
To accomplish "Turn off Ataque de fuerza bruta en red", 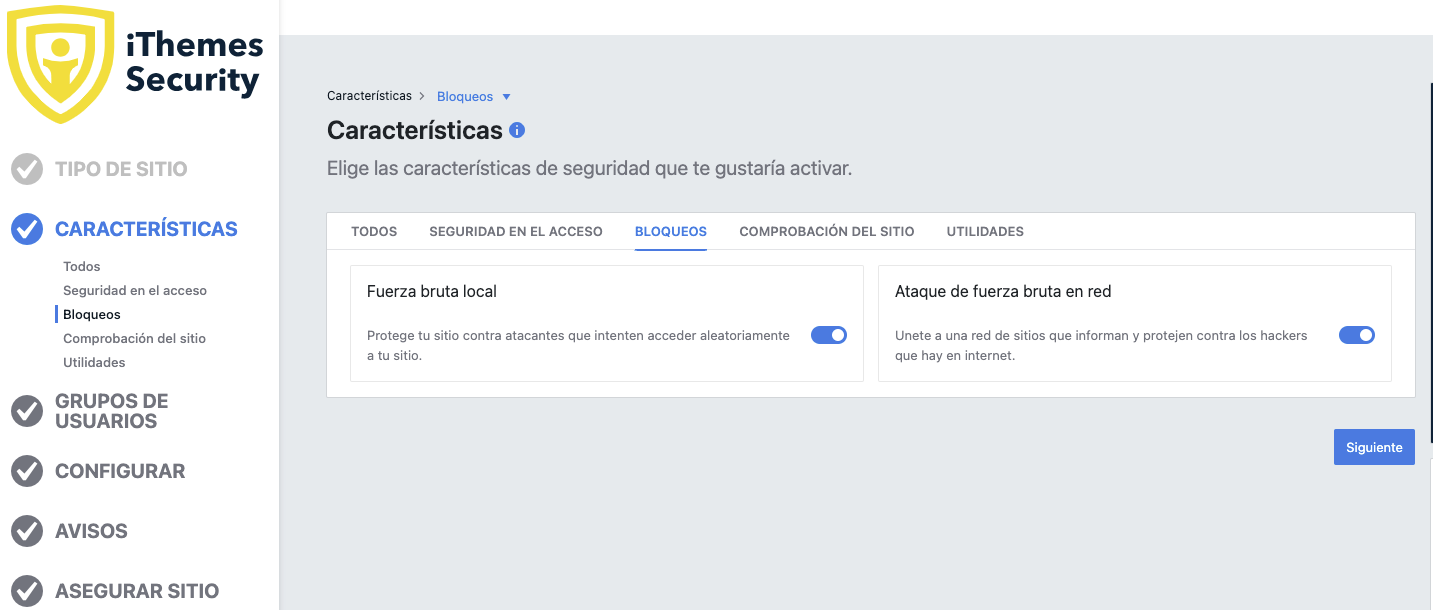I will click(1357, 335).
